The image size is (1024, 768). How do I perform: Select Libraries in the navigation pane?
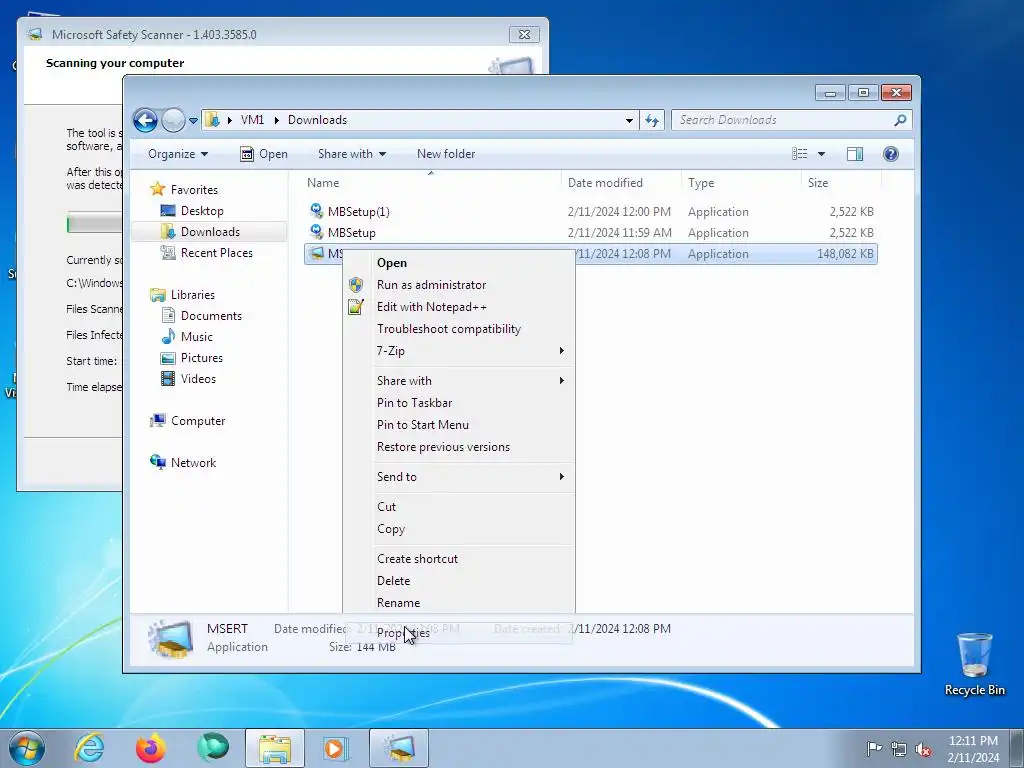pyautogui.click(x=193, y=295)
